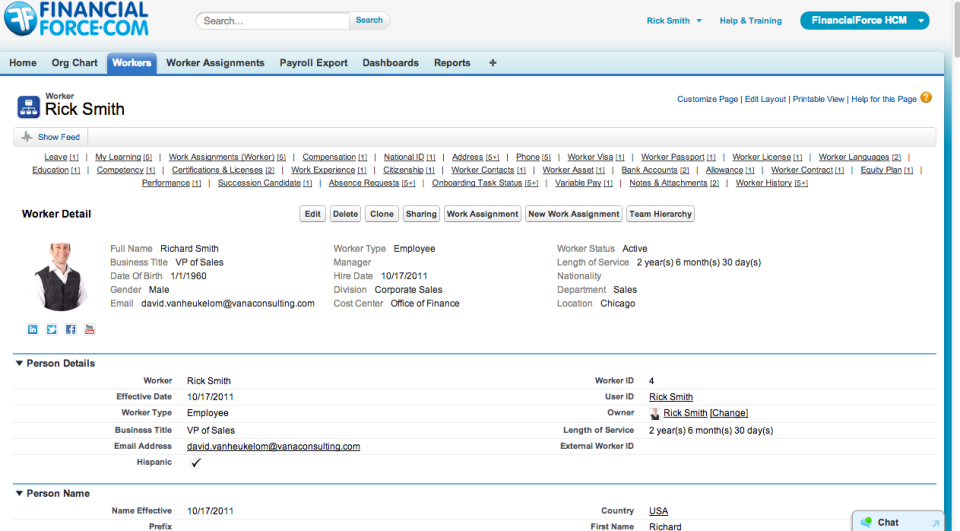Viewport: 960px width, 531px height.
Task: Click the FinancialForce.com logo
Action: pyautogui.click(x=77, y=19)
